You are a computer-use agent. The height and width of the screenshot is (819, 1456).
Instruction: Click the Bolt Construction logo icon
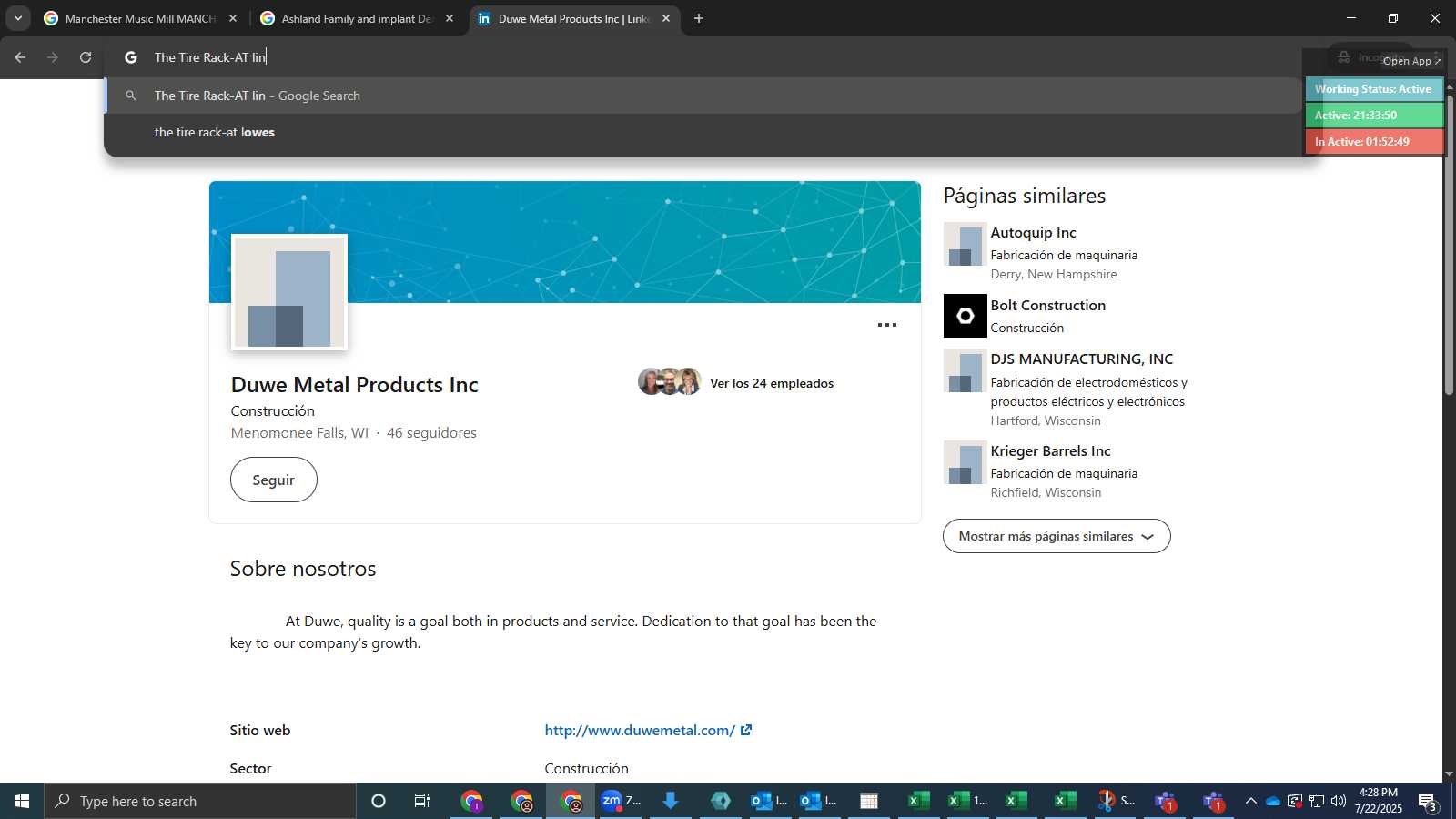tap(965, 316)
